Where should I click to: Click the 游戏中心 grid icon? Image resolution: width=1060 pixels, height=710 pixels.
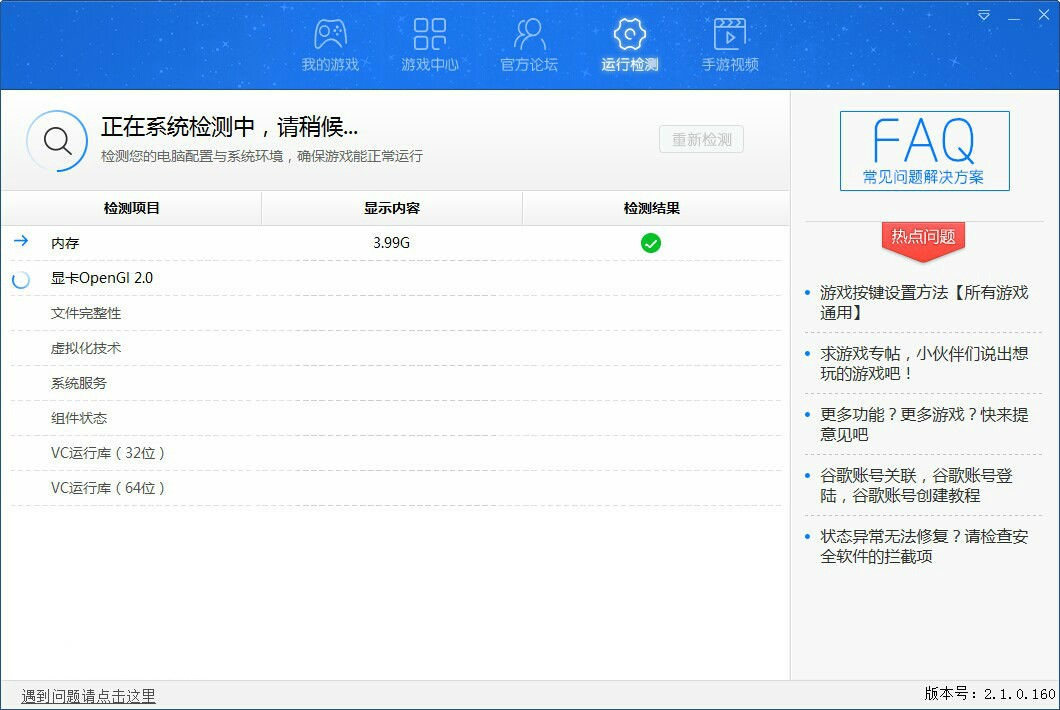click(x=428, y=33)
